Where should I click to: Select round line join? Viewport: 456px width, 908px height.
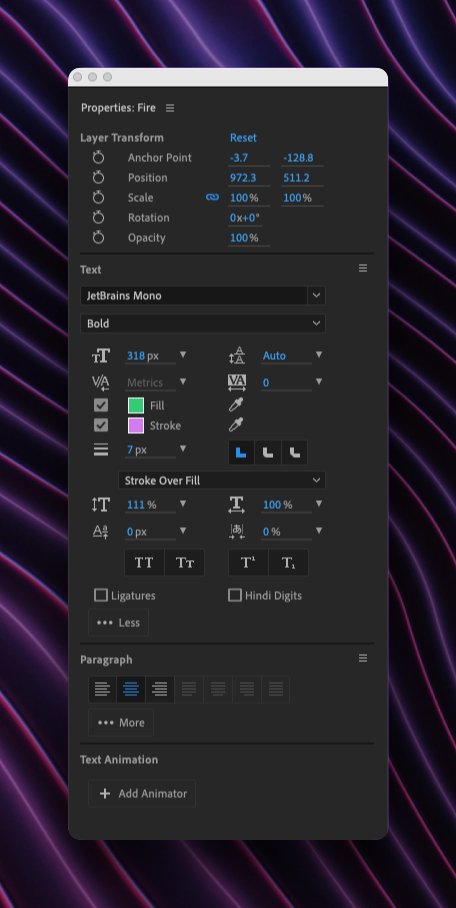[268, 452]
